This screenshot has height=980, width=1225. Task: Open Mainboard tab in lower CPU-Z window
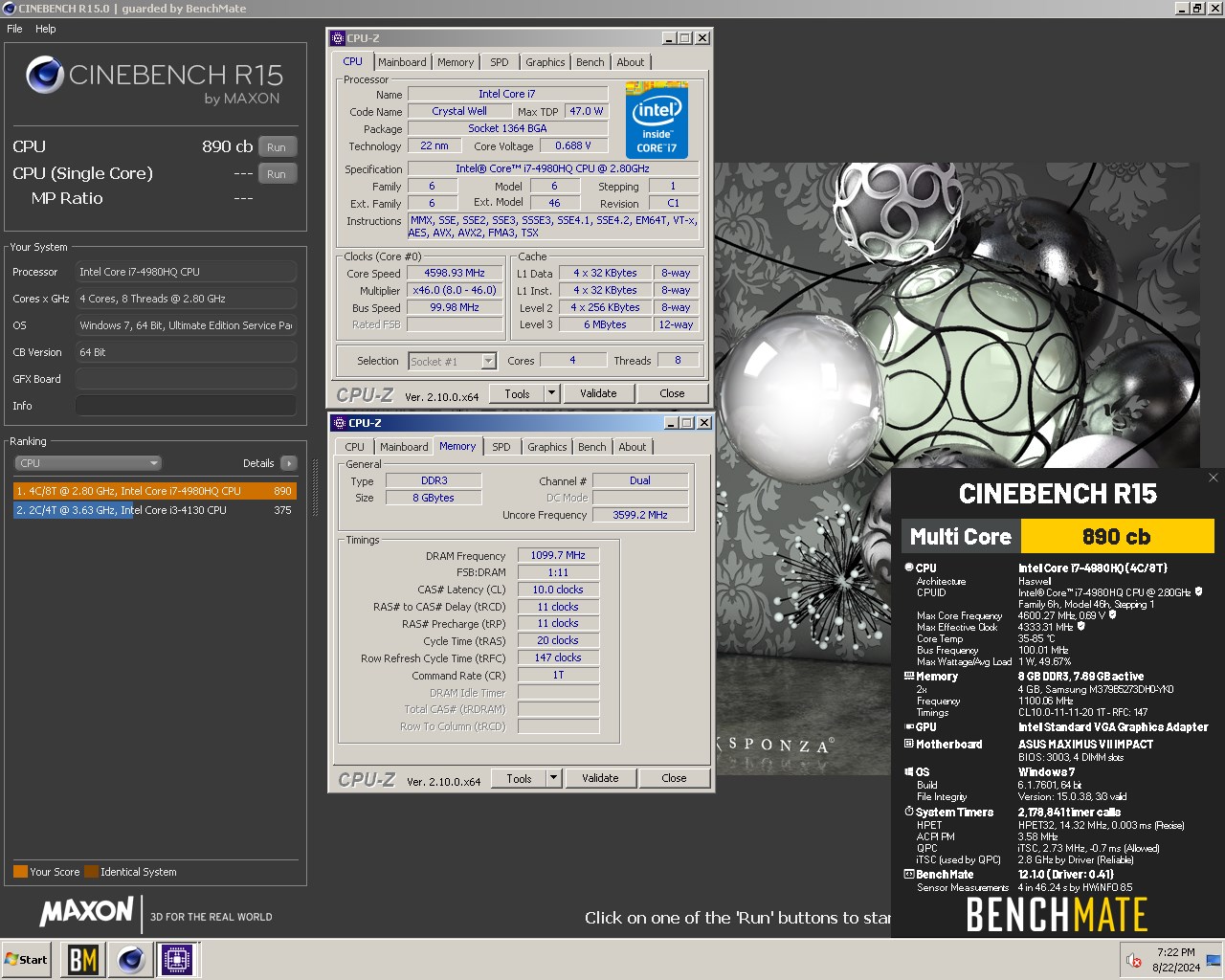coord(404,447)
